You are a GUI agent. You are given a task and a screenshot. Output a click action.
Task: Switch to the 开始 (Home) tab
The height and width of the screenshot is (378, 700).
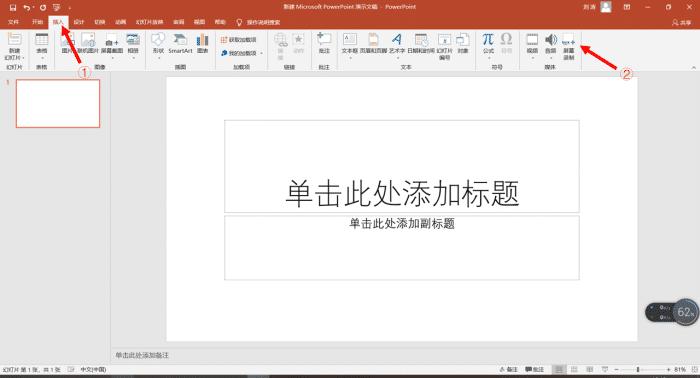[x=37, y=22]
